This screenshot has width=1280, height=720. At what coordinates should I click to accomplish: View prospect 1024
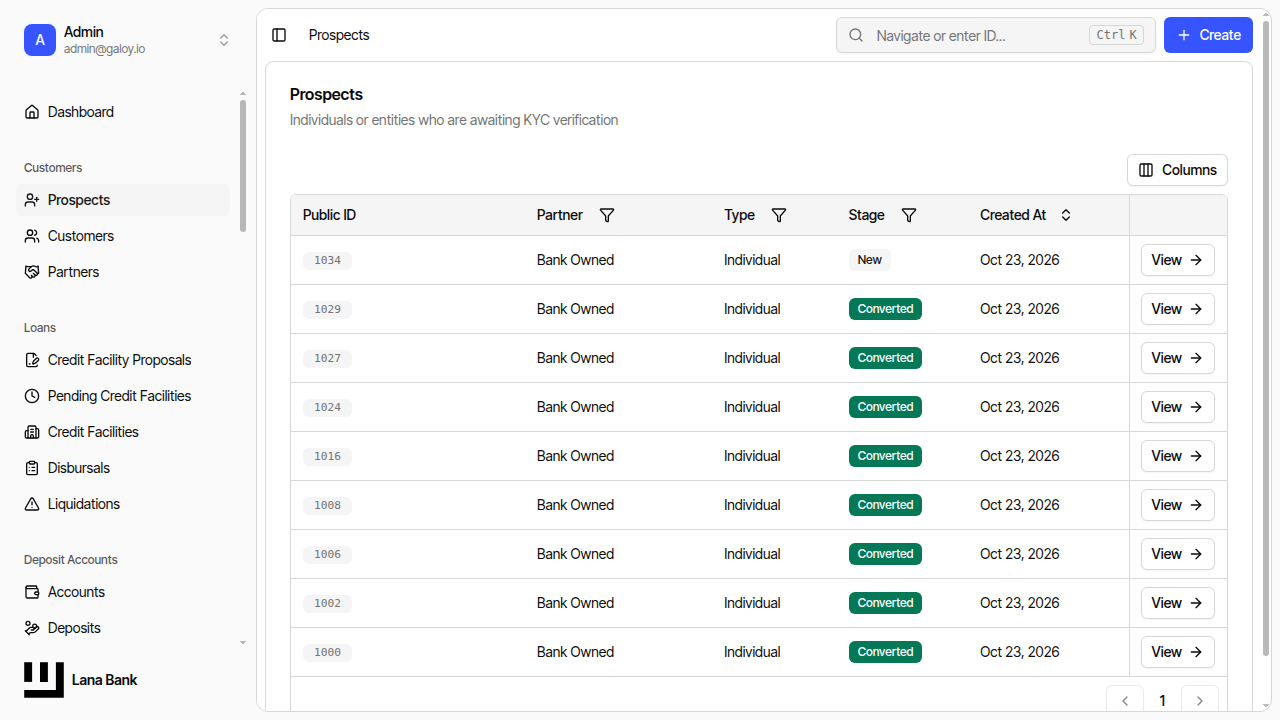pyautogui.click(x=1177, y=407)
